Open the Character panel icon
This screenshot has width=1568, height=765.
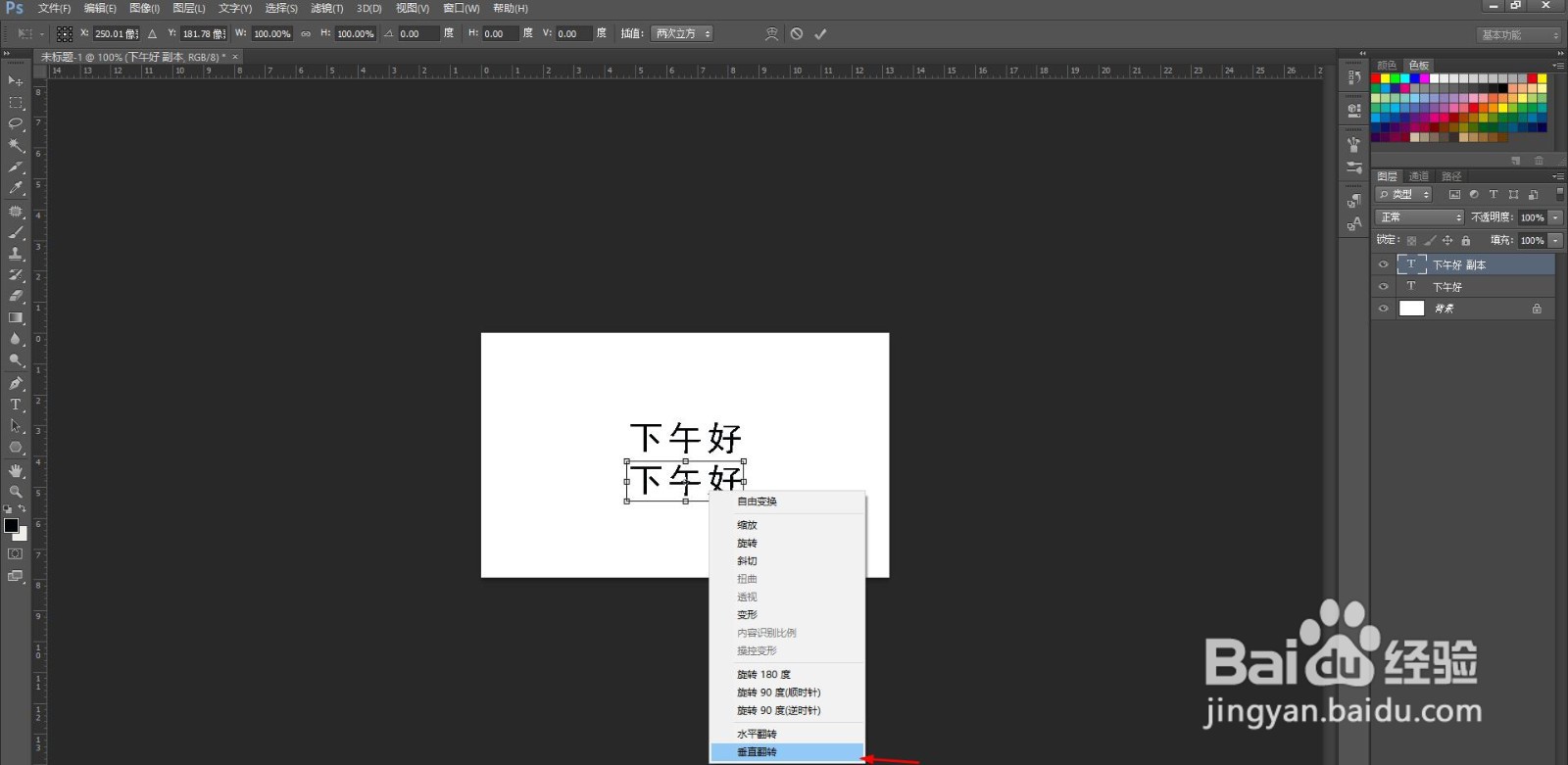click(1353, 224)
